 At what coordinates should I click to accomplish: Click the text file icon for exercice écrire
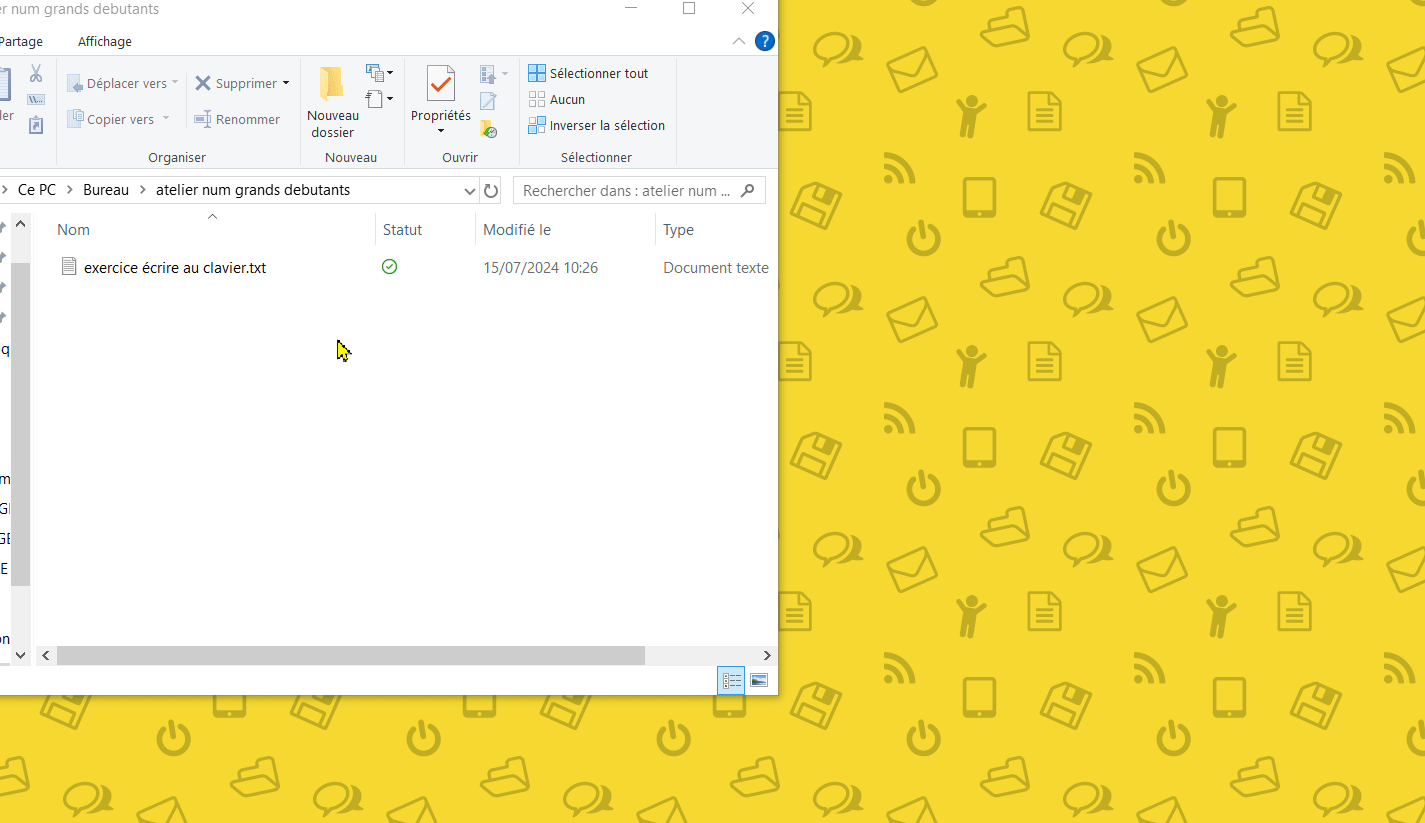tap(69, 266)
